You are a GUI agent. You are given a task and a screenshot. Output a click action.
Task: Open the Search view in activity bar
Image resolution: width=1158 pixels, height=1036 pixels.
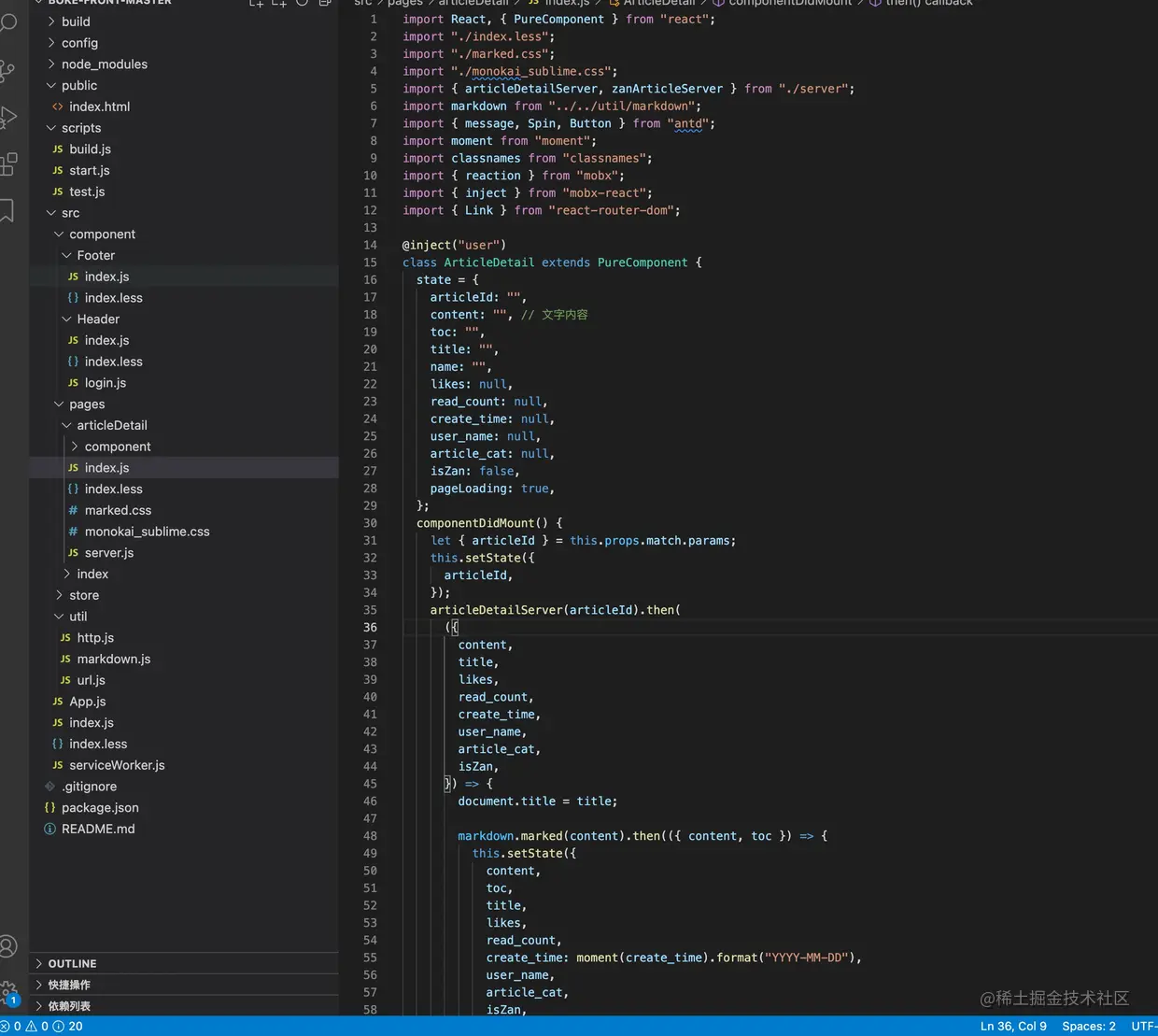[x=8, y=22]
